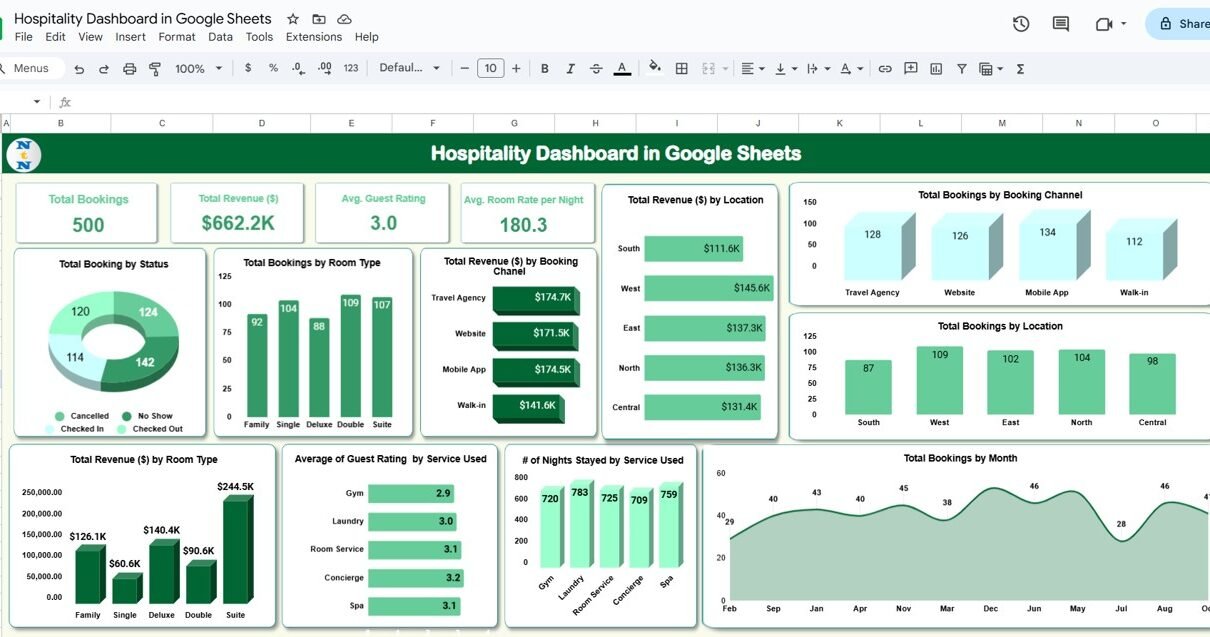Increase decimal places

[324, 69]
